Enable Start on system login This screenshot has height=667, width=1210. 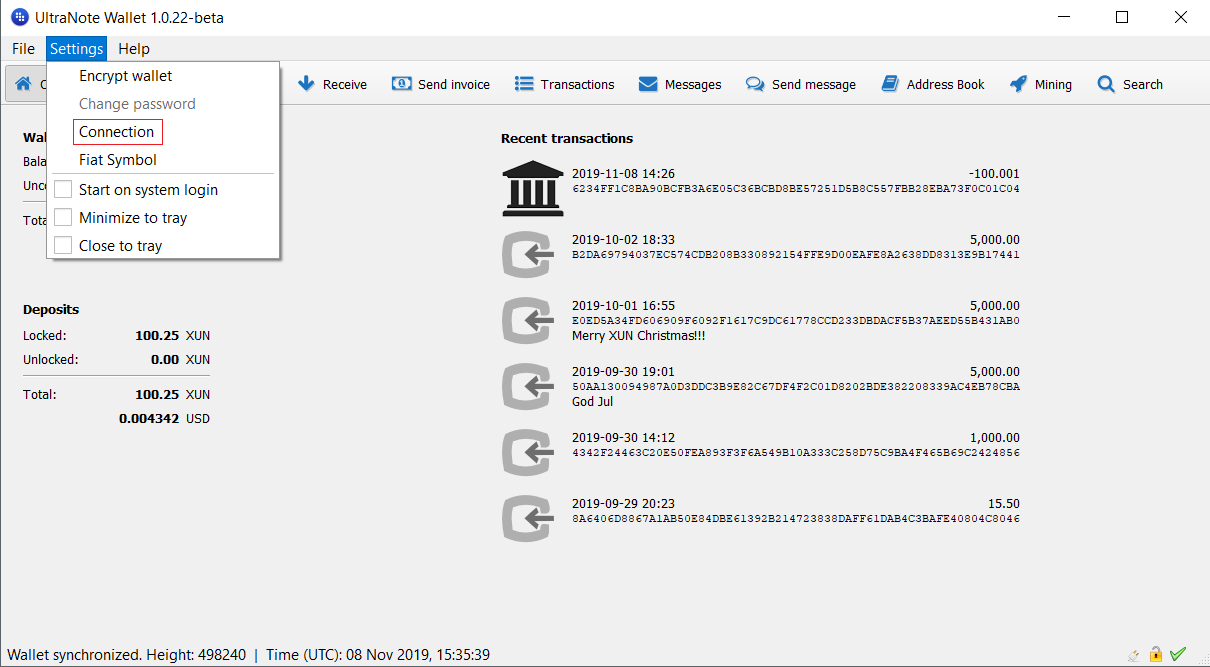(63, 190)
